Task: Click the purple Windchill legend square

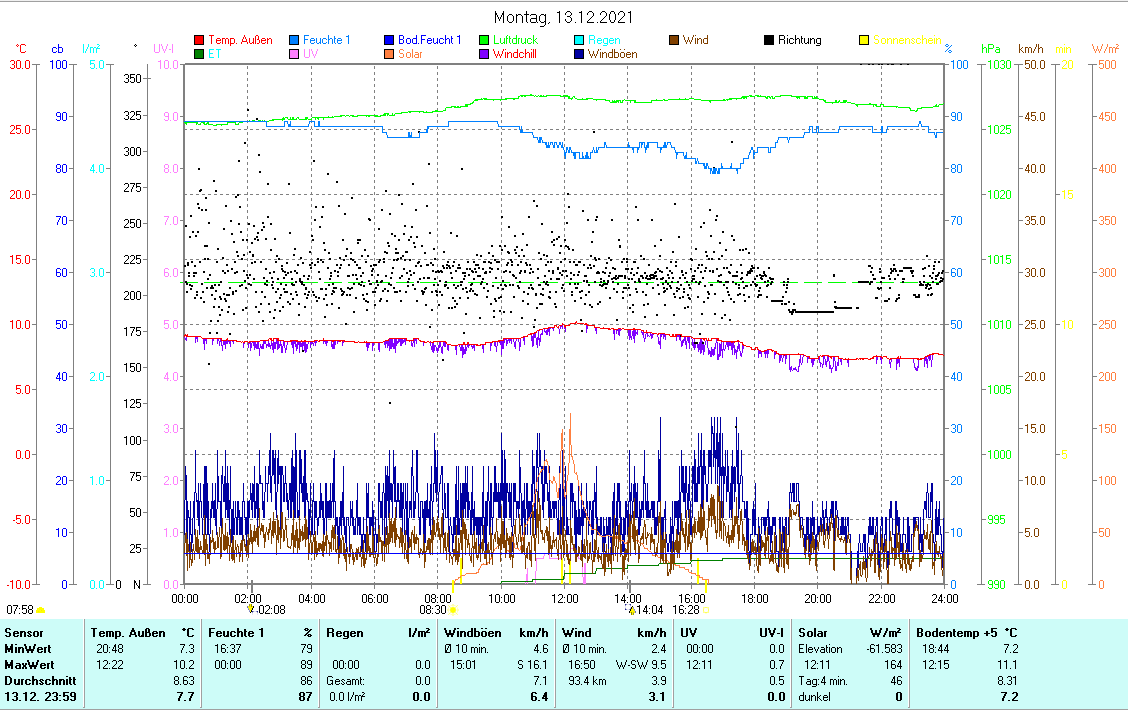Action: (x=484, y=54)
